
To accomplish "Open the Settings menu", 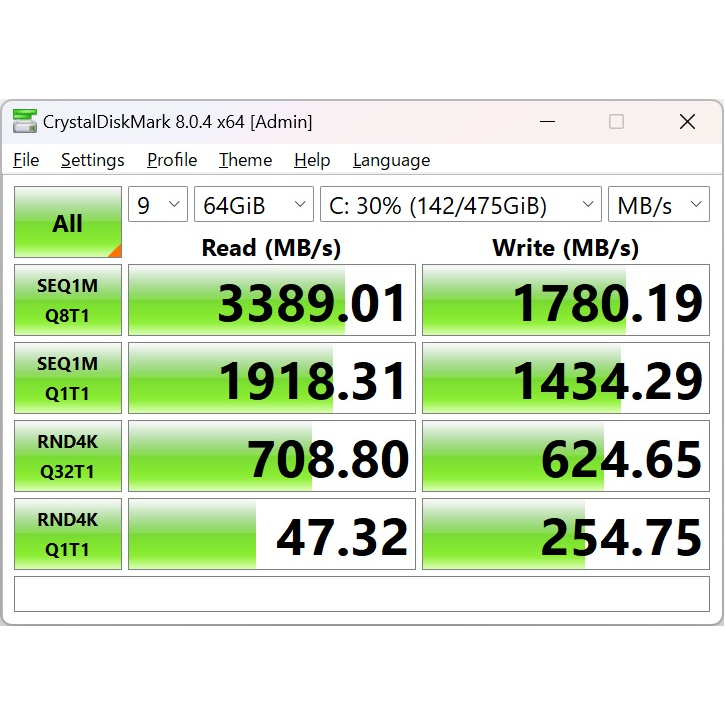I will pos(93,160).
